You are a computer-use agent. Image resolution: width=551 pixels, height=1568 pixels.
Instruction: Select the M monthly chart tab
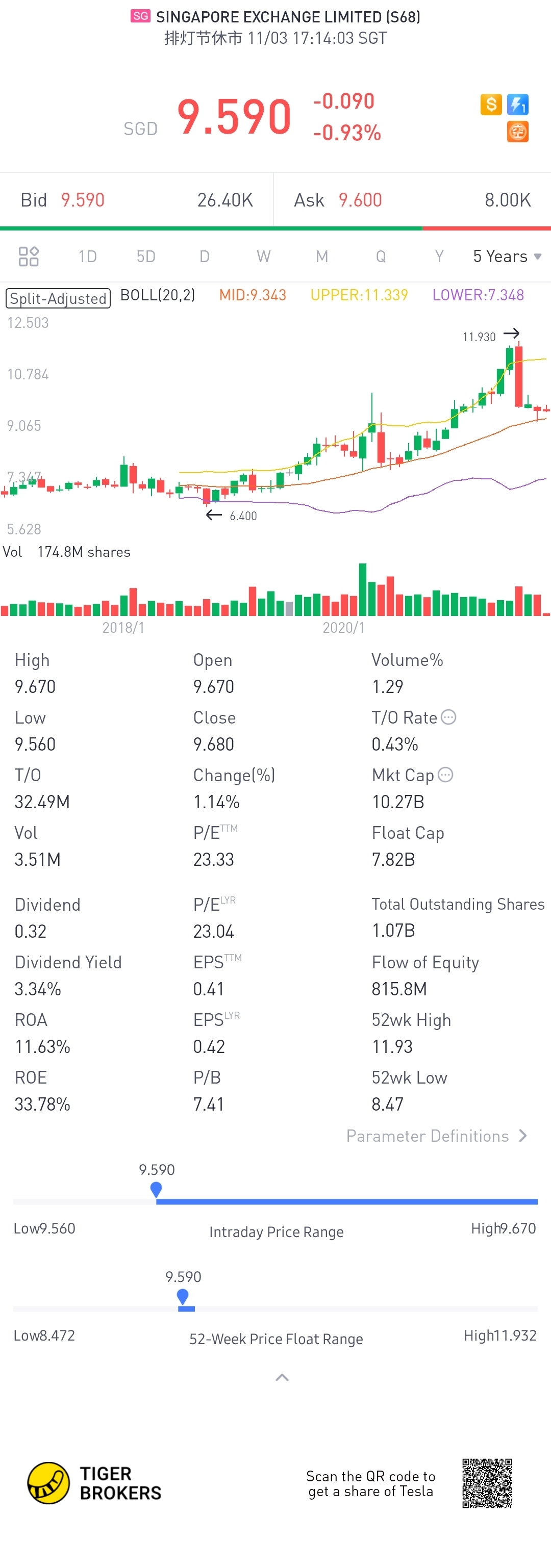[321, 256]
